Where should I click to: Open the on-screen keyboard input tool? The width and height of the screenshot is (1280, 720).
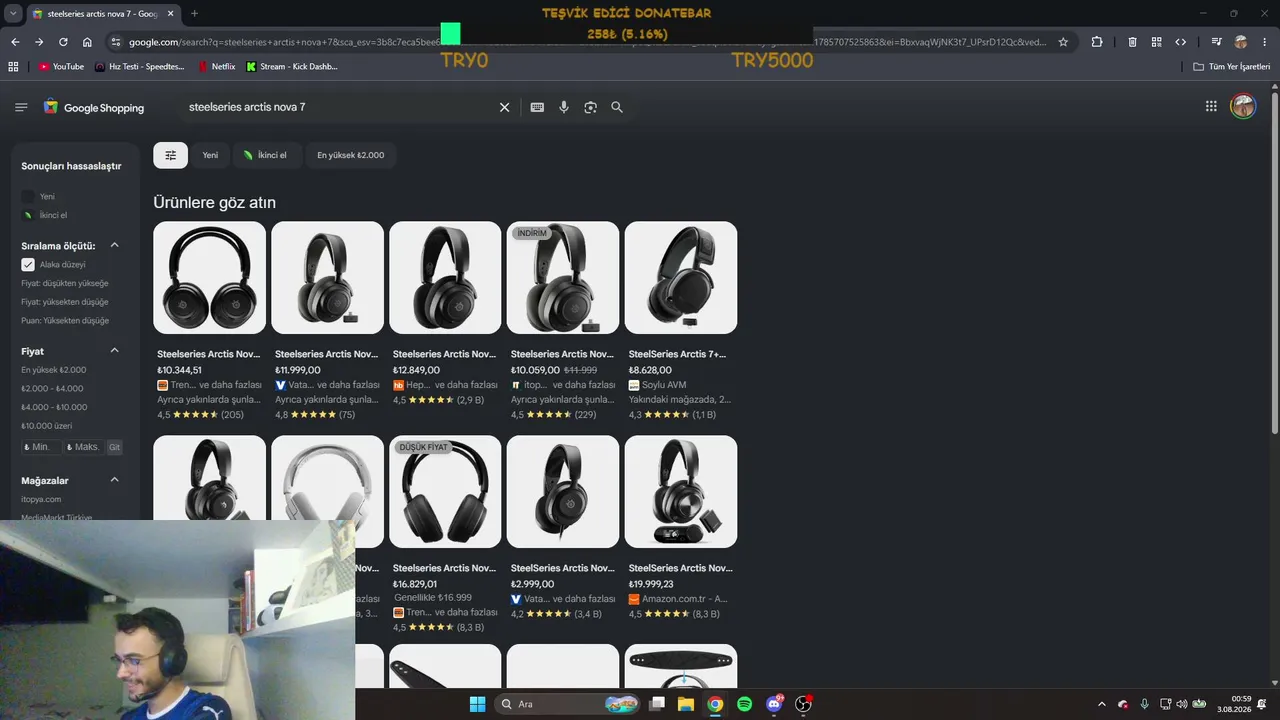537,107
